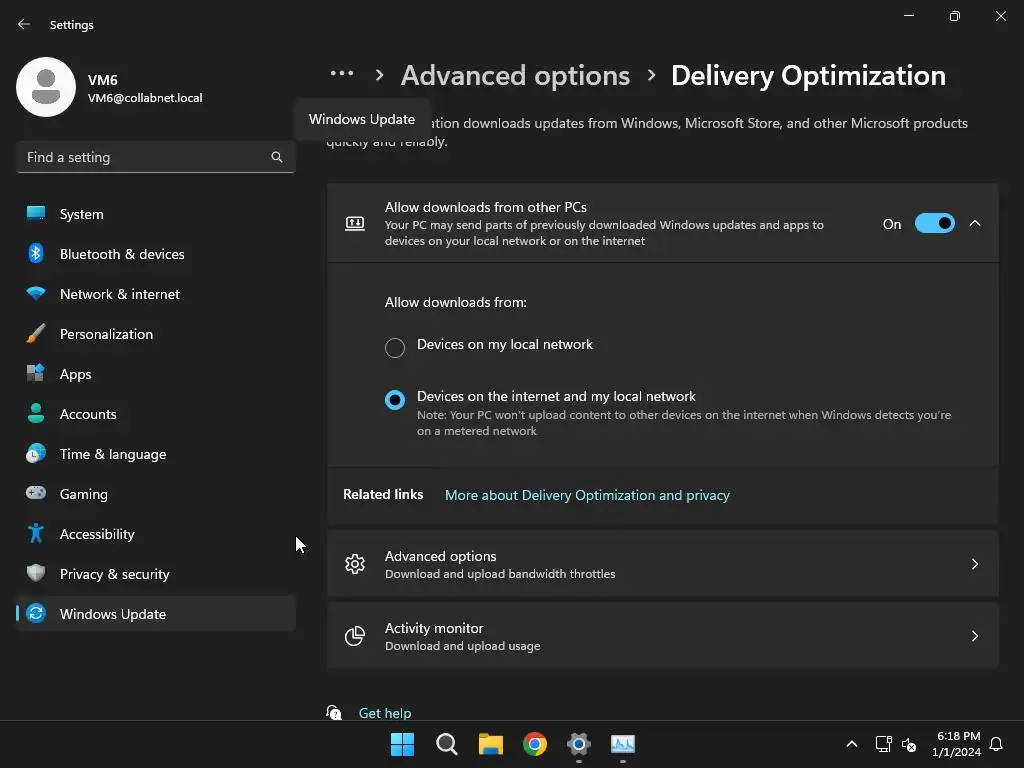This screenshot has height=768, width=1024.
Task: Click the Network Wi-Fi icon in sidebar
Action: click(x=36, y=294)
